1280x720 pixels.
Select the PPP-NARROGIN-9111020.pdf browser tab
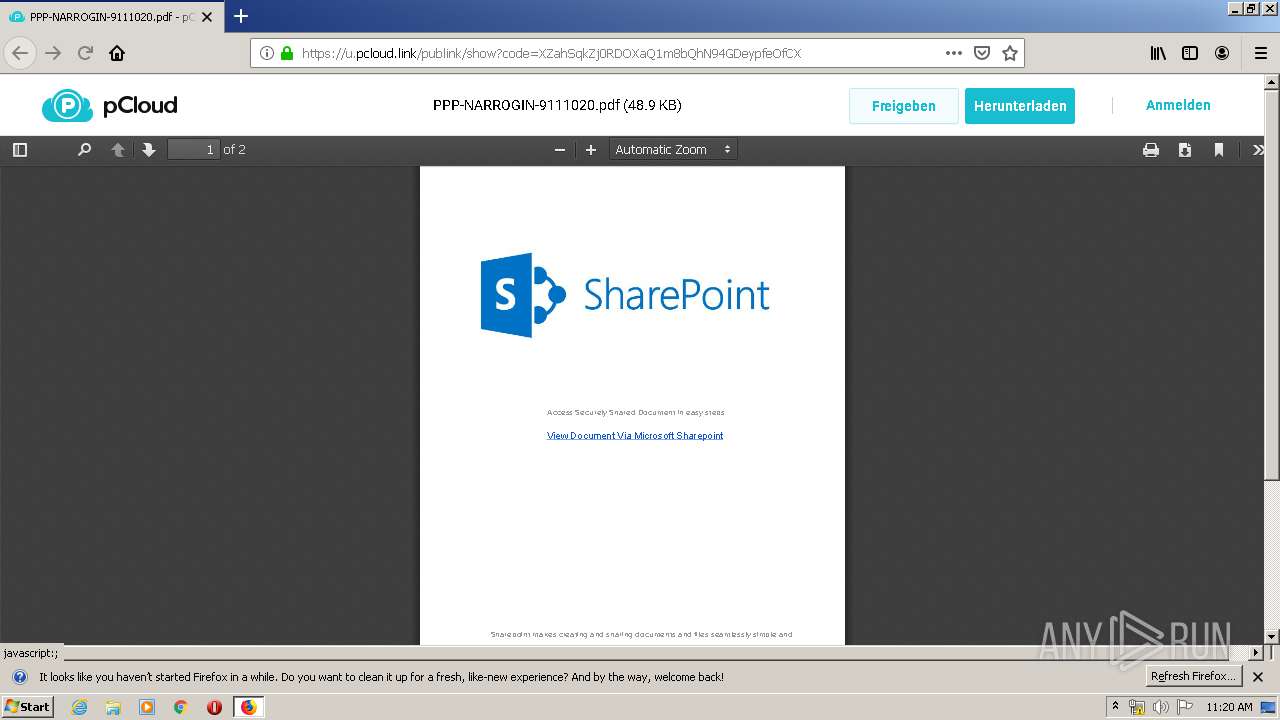[x=110, y=17]
